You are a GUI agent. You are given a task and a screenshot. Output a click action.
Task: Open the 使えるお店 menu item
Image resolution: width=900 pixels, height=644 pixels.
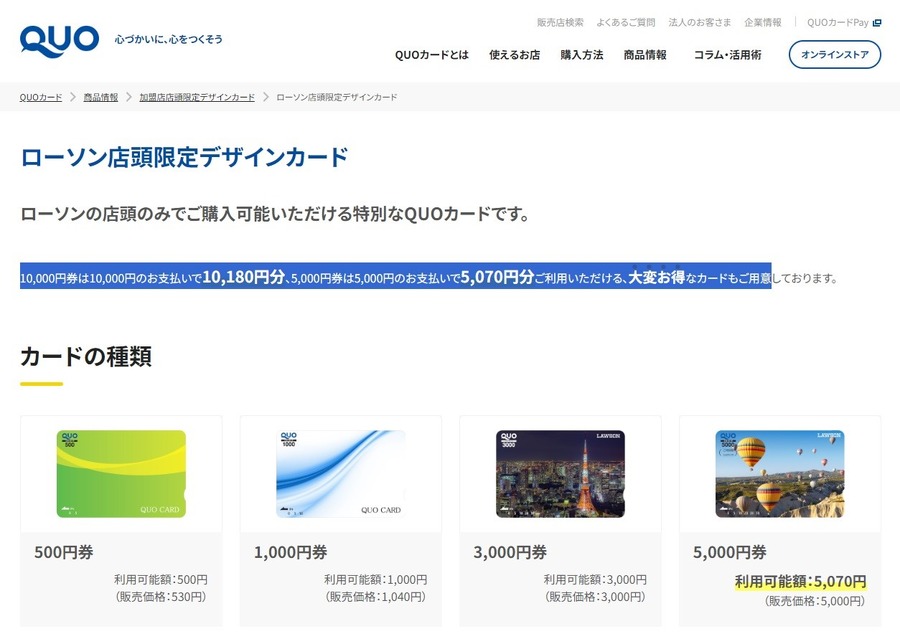(514, 55)
